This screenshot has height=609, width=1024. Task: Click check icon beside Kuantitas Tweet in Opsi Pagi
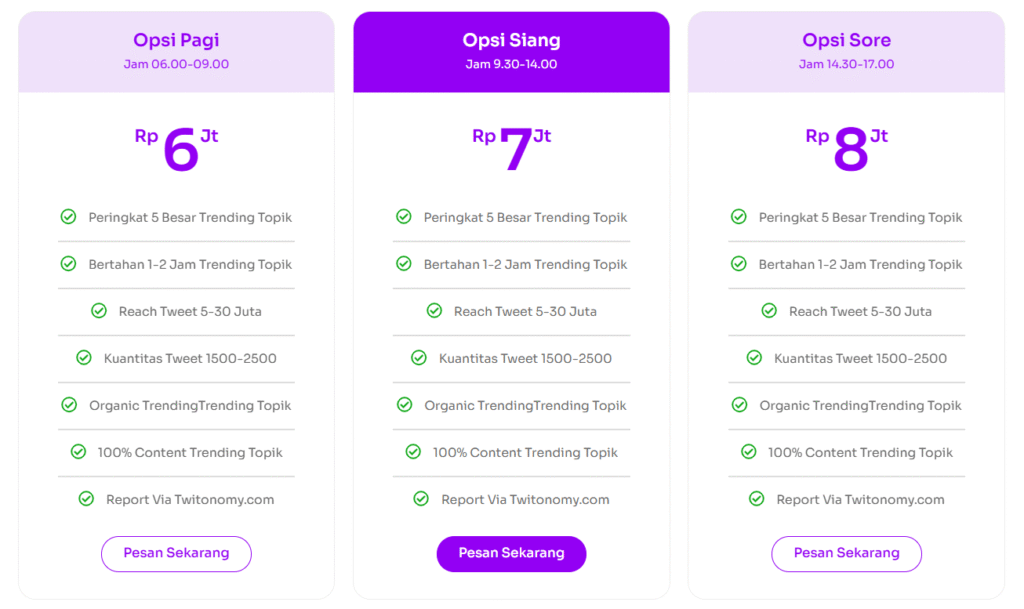coord(84,358)
